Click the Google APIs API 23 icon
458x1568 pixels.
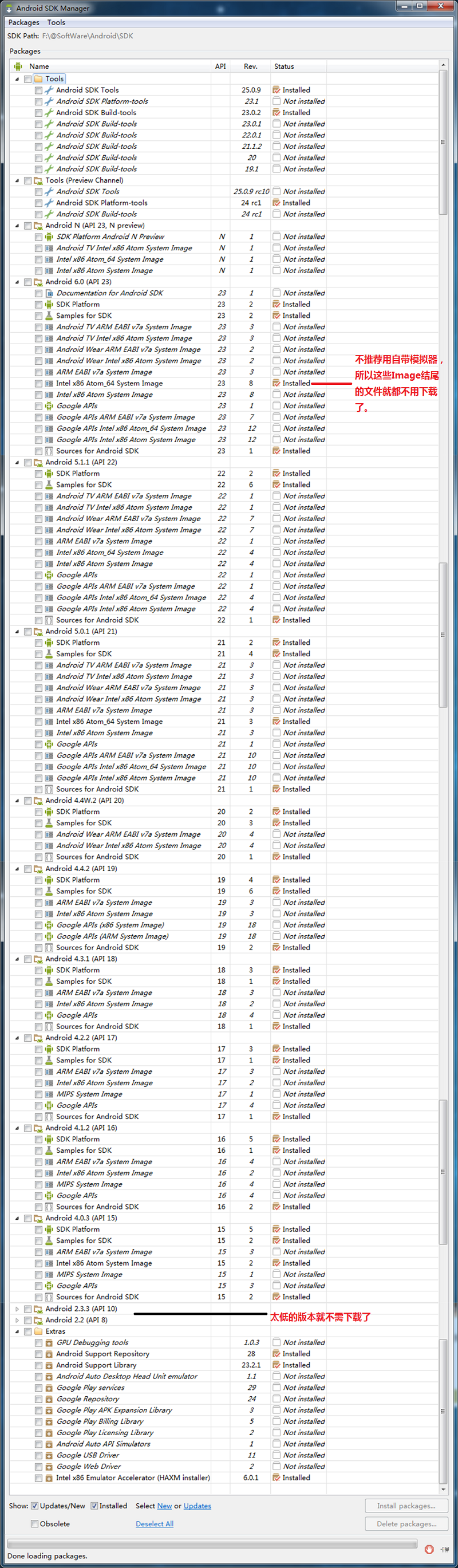(x=49, y=405)
